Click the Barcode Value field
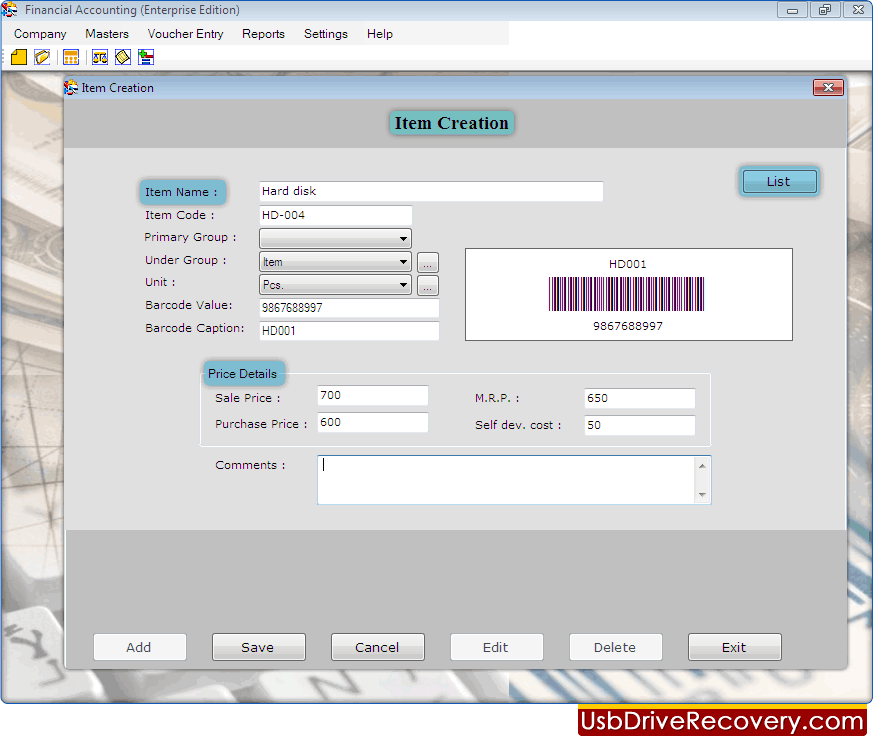 point(349,308)
